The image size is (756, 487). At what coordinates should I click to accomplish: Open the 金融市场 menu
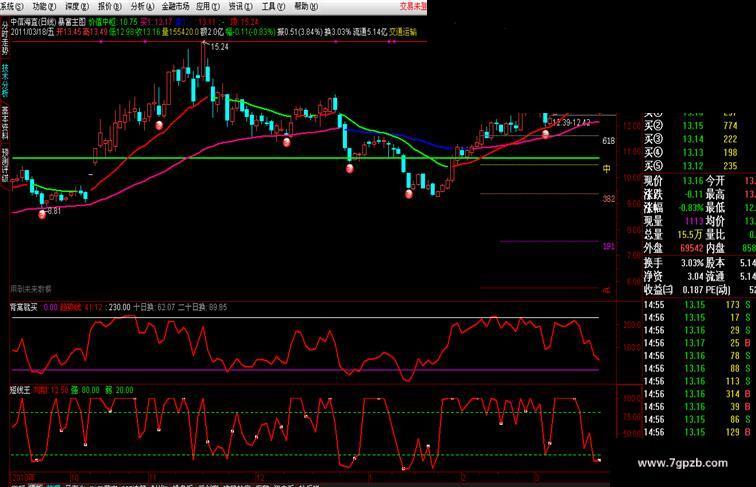point(175,6)
